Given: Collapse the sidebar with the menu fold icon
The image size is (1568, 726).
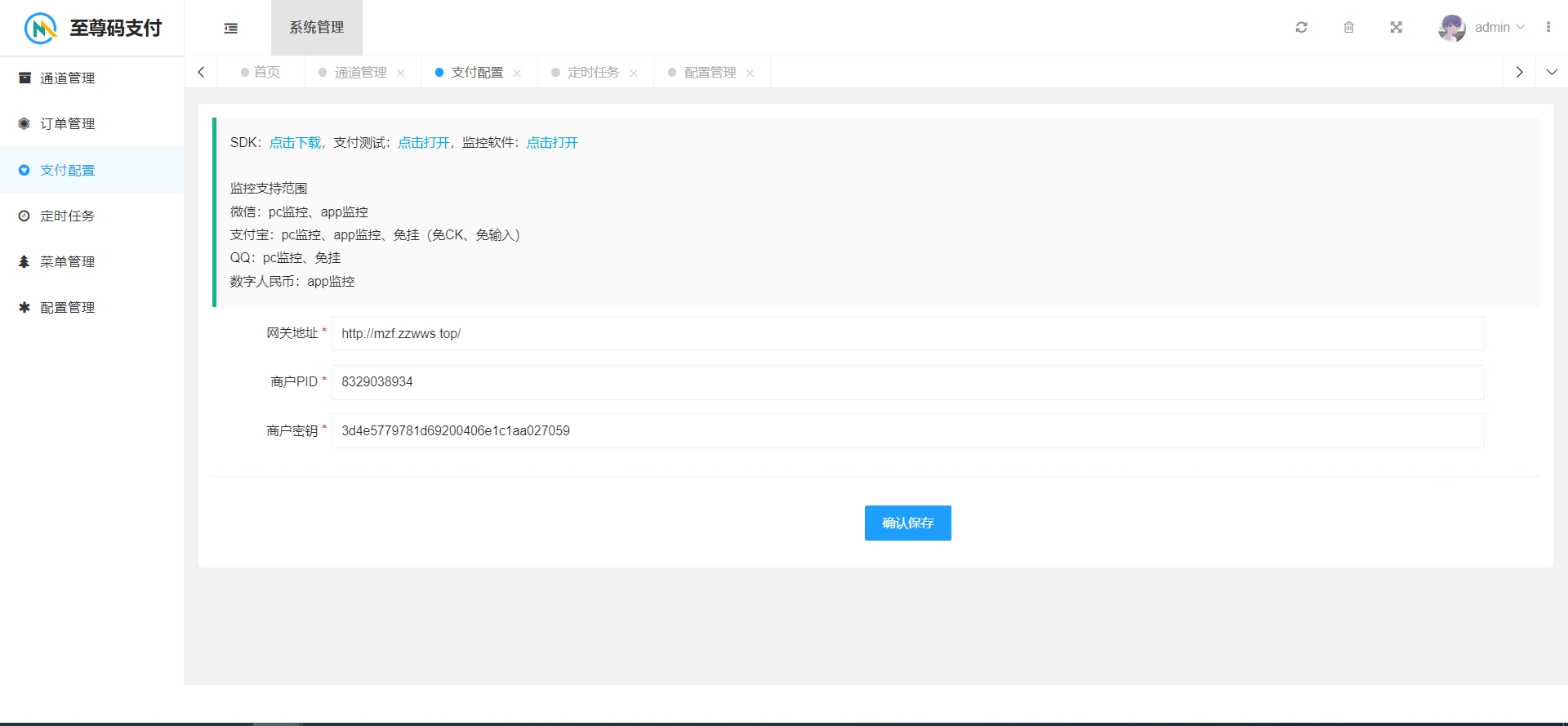Looking at the screenshot, I should 231,28.
